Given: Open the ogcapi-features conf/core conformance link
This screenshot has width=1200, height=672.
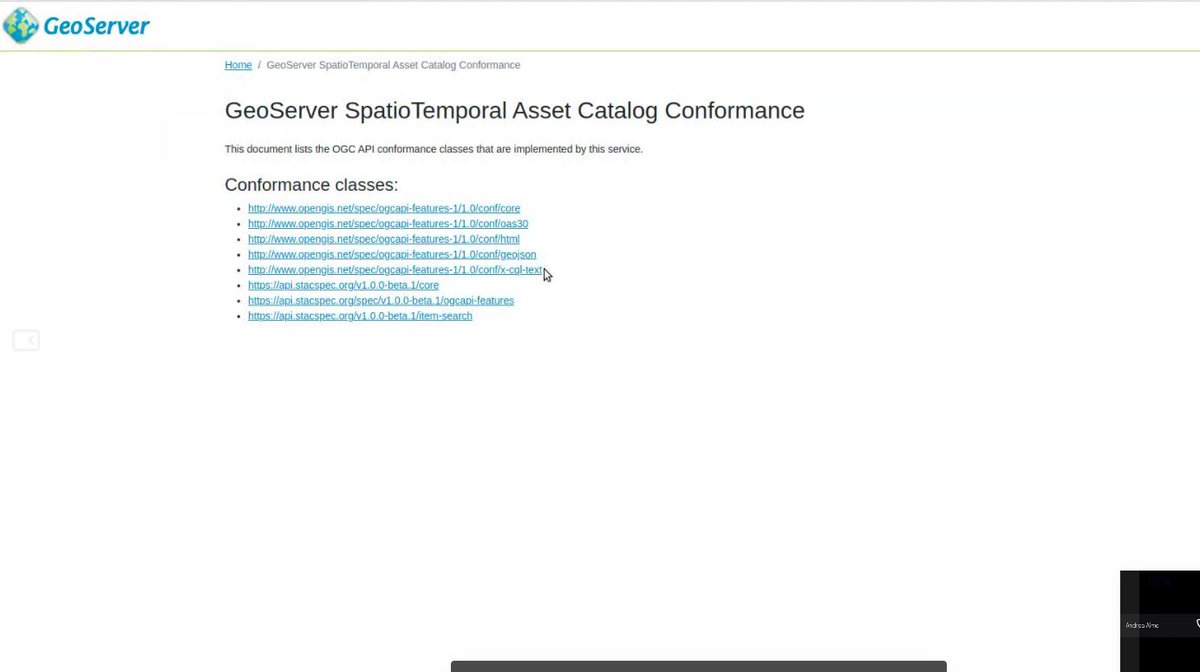Looking at the screenshot, I should pos(384,208).
